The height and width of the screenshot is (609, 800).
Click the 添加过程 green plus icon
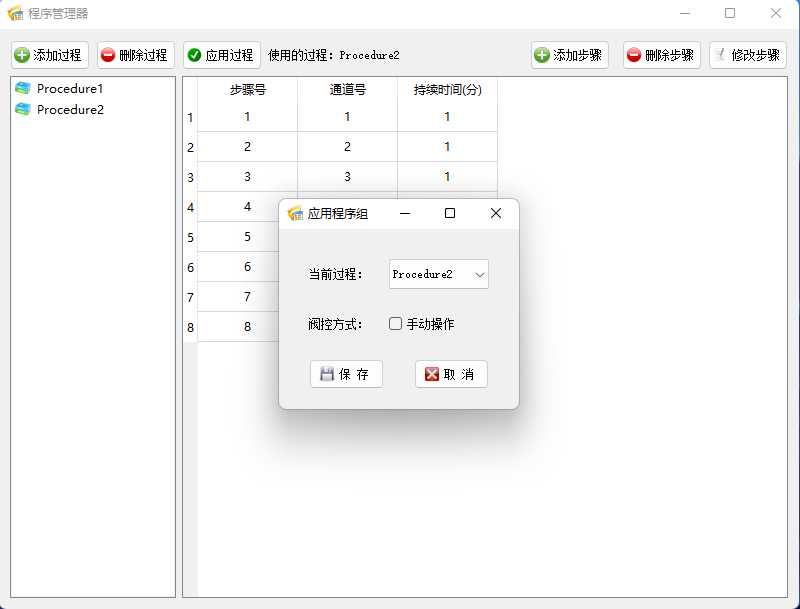(x=22, y=55)
